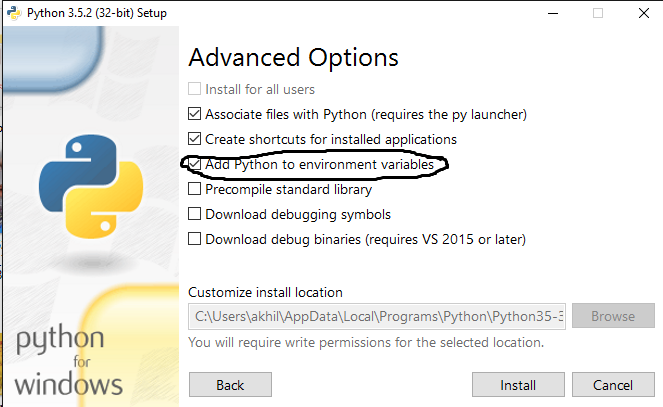
Task: Cancel the Python setup
Action: point(612,385)
